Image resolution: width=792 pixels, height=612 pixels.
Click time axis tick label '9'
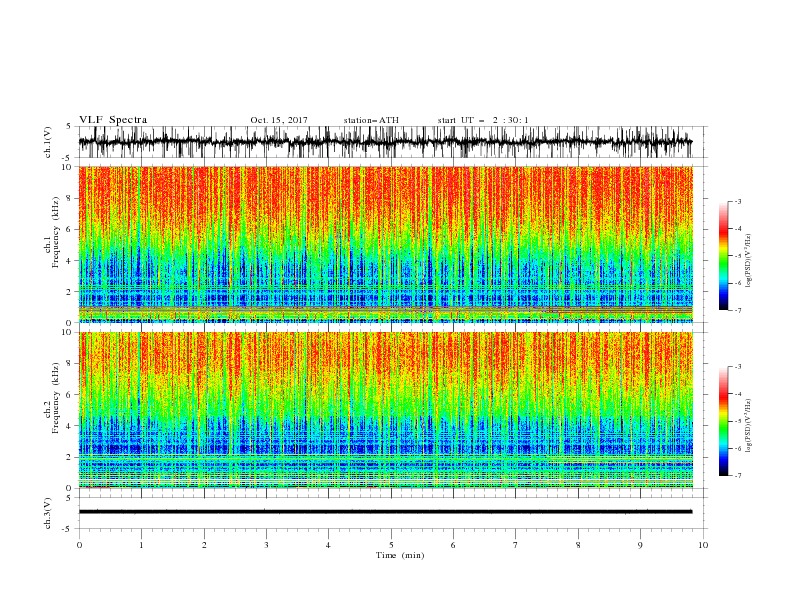coord(640,545)
